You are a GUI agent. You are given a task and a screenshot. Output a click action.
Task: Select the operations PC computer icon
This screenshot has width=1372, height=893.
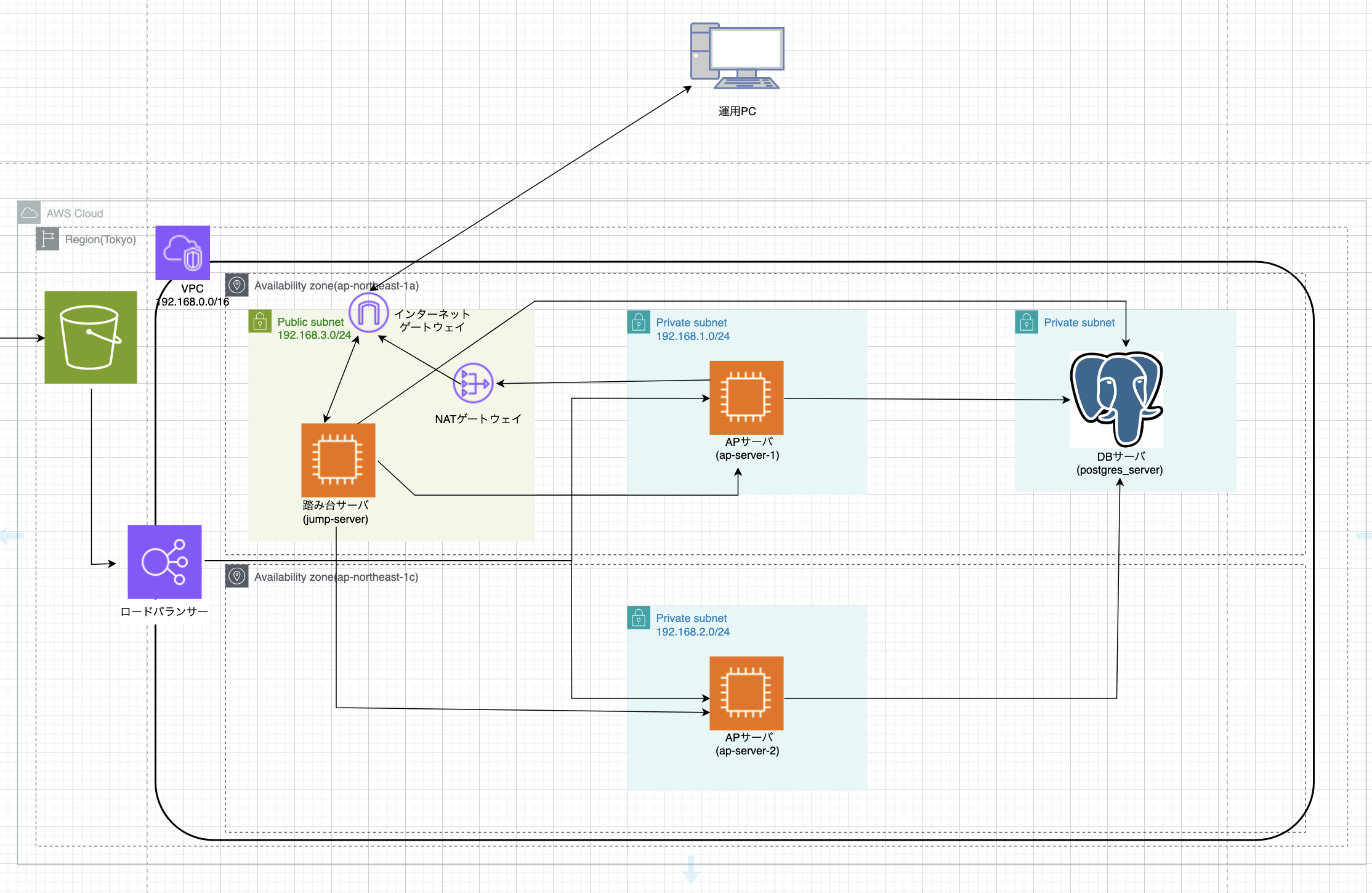(x=737, y=57)
